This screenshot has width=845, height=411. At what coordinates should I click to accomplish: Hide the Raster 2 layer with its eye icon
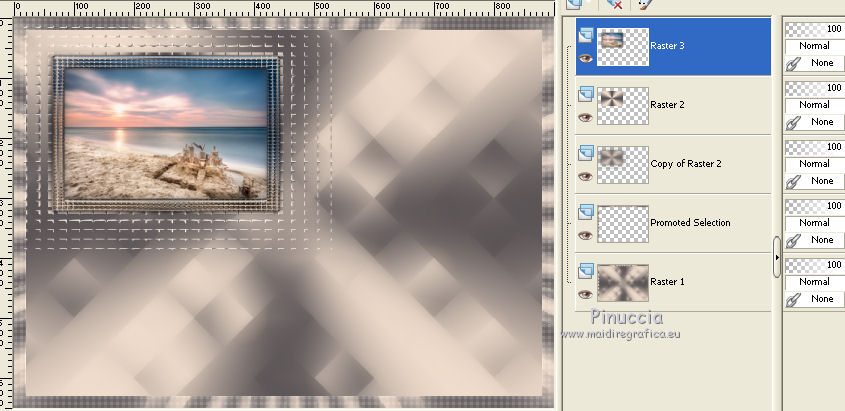coord(585,117)
